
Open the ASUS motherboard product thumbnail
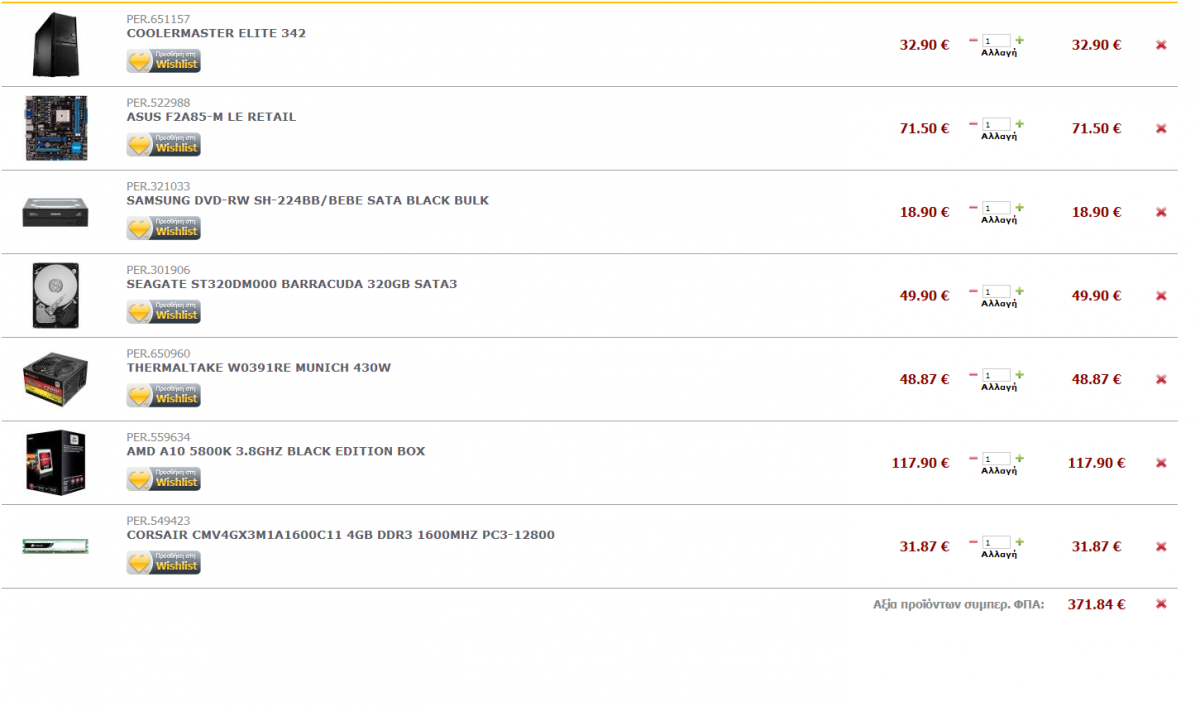pyautogui.click(x=56, y=128)
